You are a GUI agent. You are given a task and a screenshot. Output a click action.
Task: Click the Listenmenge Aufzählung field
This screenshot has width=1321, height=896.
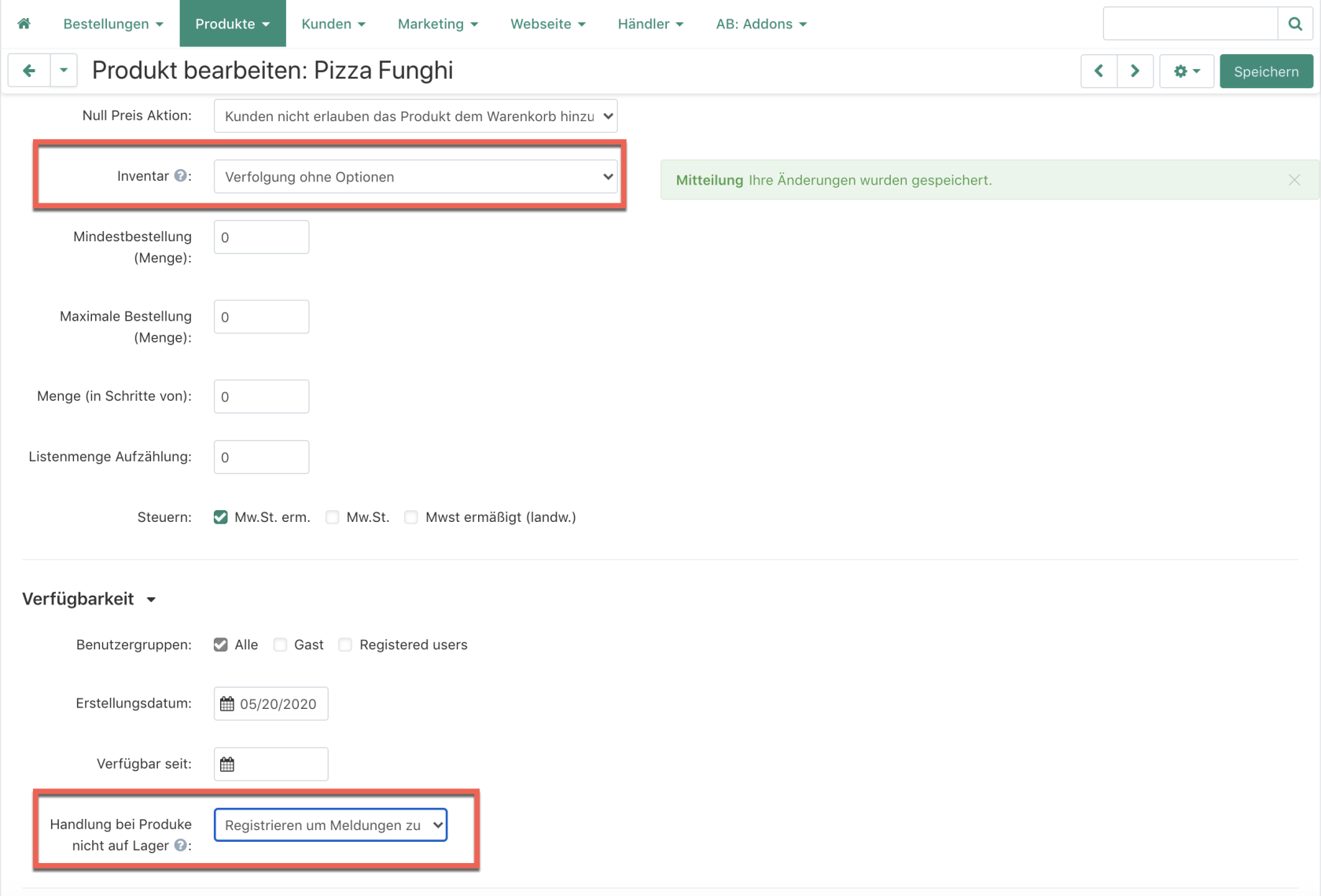tap(261, 457)
